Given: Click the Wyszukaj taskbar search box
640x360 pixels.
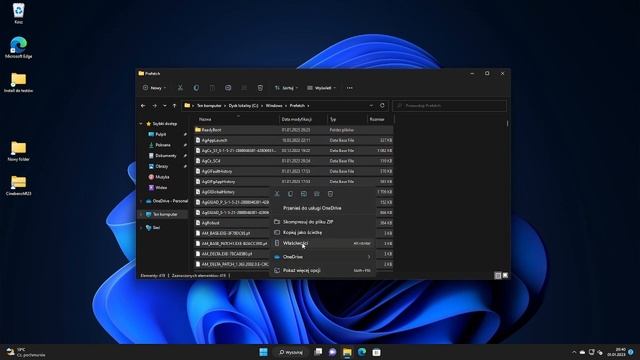Looking at the screenshot, I should point(290,352).
